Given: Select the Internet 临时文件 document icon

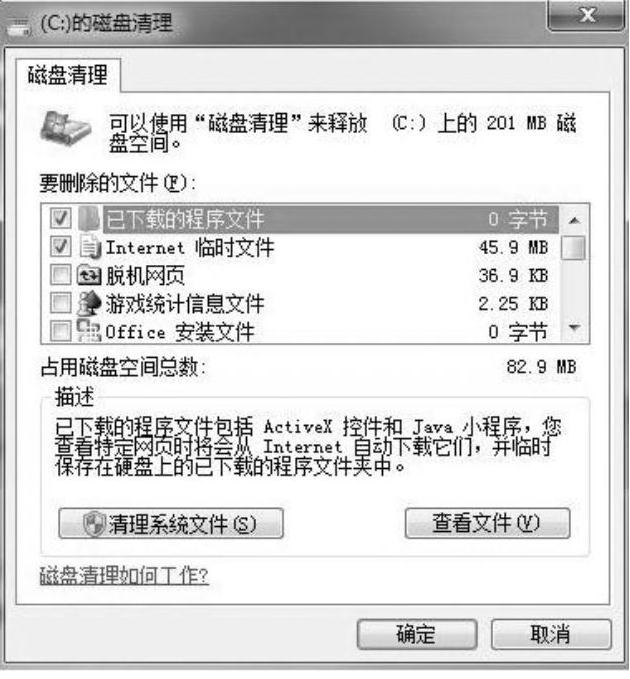Looking at the screenshot, I should (90, 247).
